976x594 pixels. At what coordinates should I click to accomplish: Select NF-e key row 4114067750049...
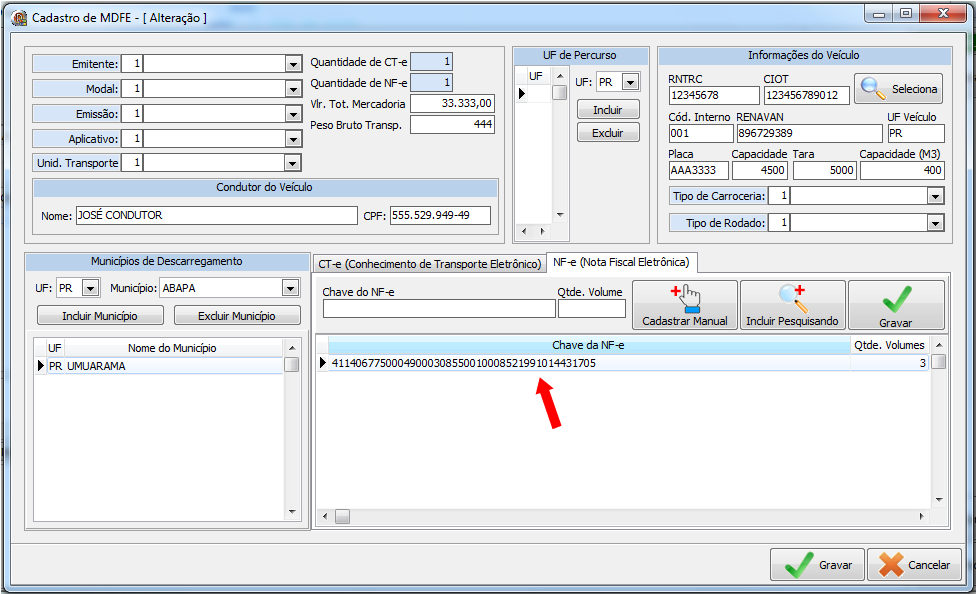click(589, 363)
